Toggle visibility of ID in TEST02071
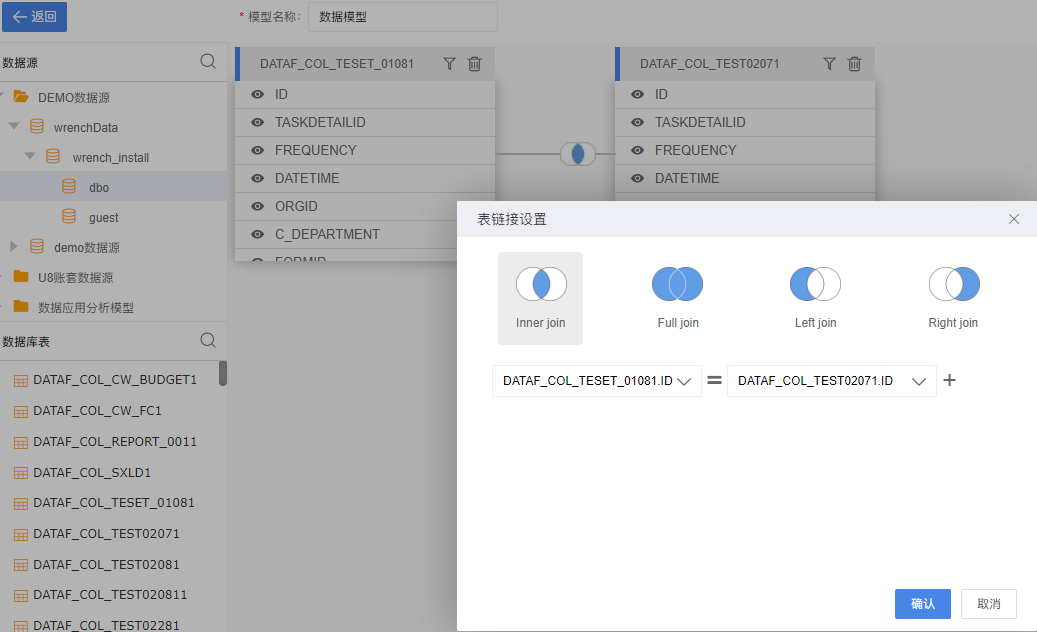1037x632 pixels. 638,95
